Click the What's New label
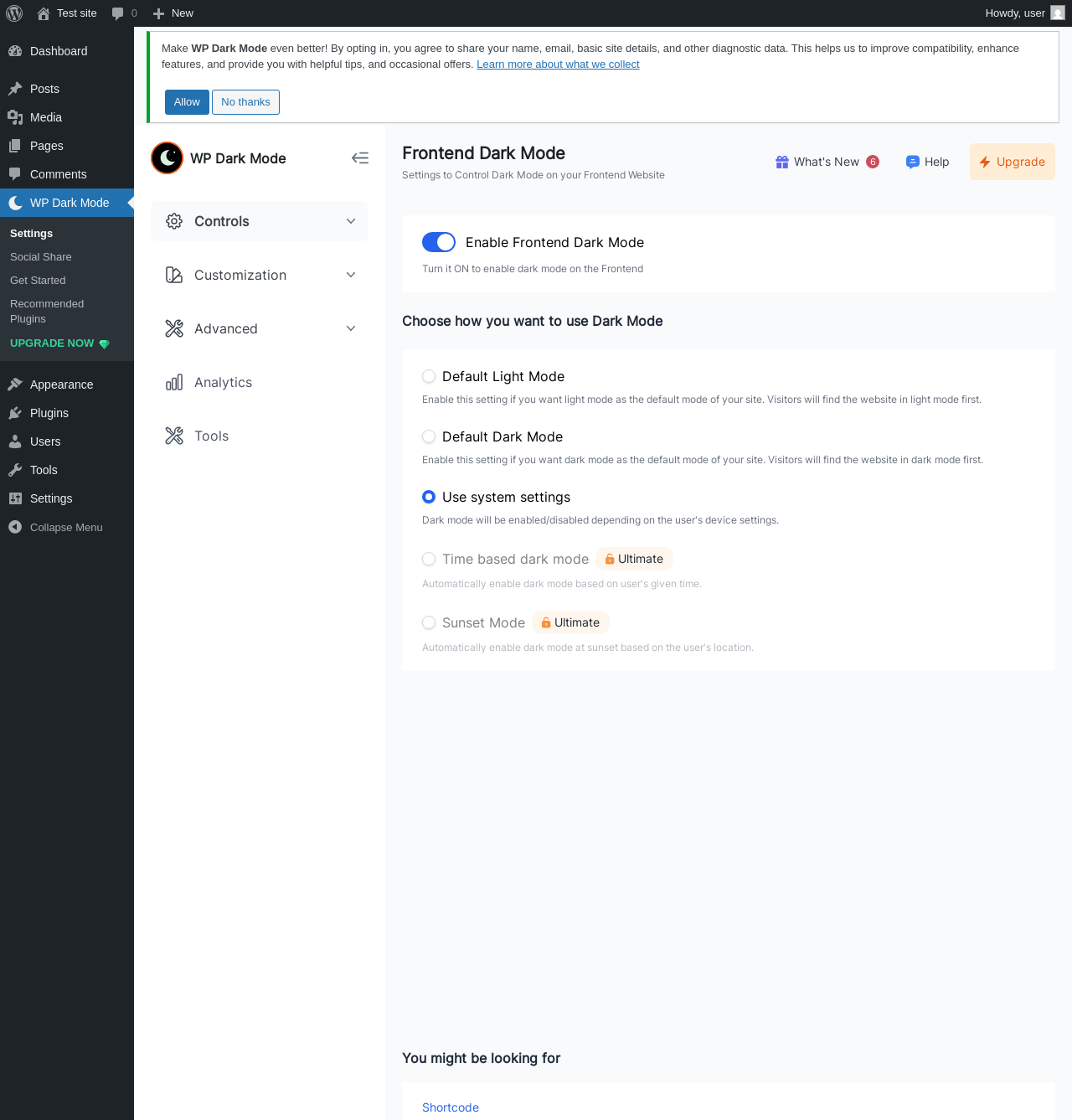Image resolution: width=1072 pixels, height=1120 pixels. [x=827, y=162]
